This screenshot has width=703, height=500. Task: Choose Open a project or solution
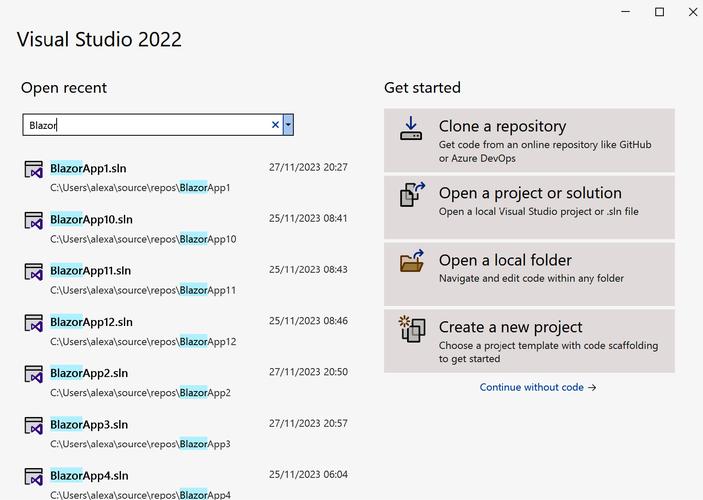(x=529, y=207)
